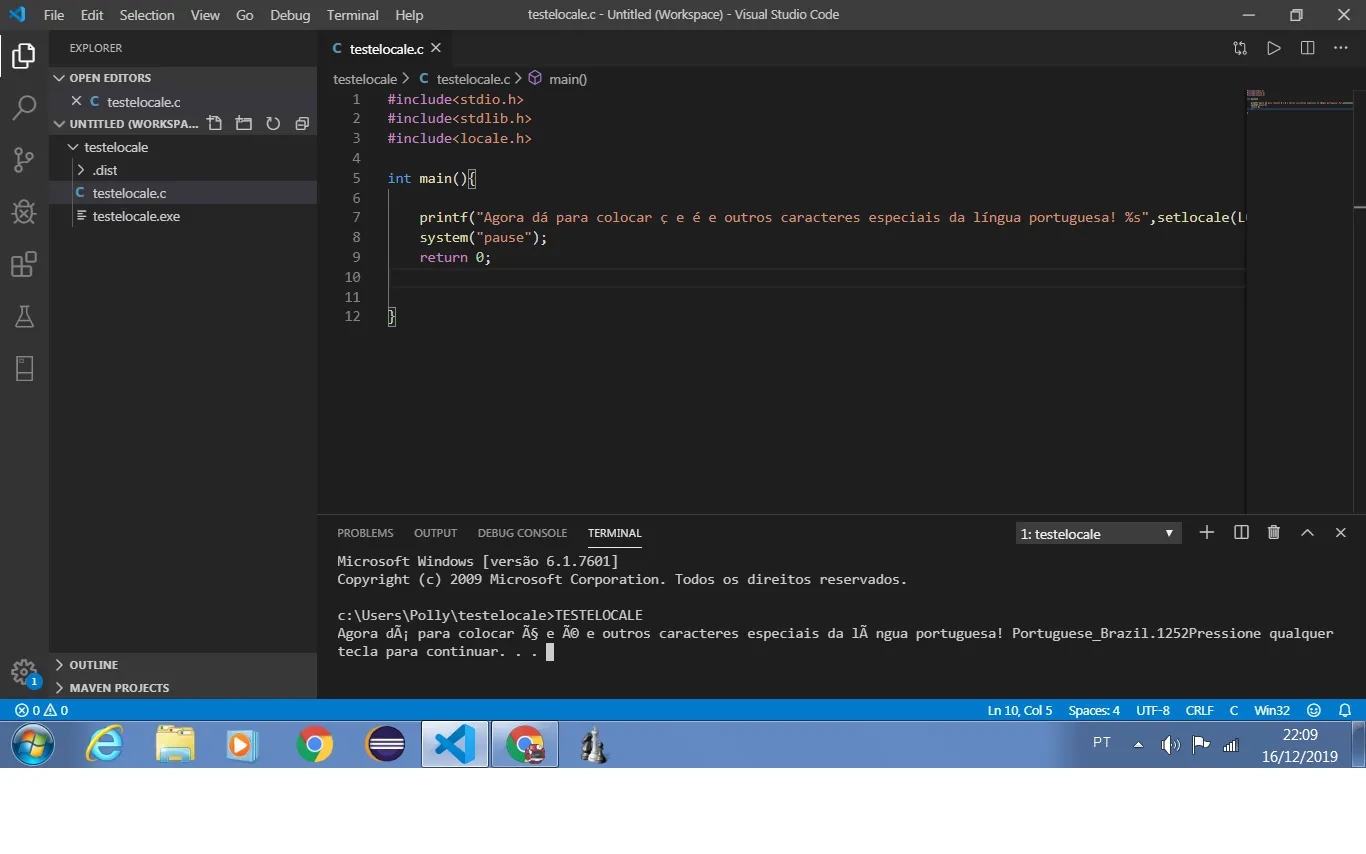Screen dimensions: 1366x854
Task: Open the Test flask icon
Action: [24, 317]
